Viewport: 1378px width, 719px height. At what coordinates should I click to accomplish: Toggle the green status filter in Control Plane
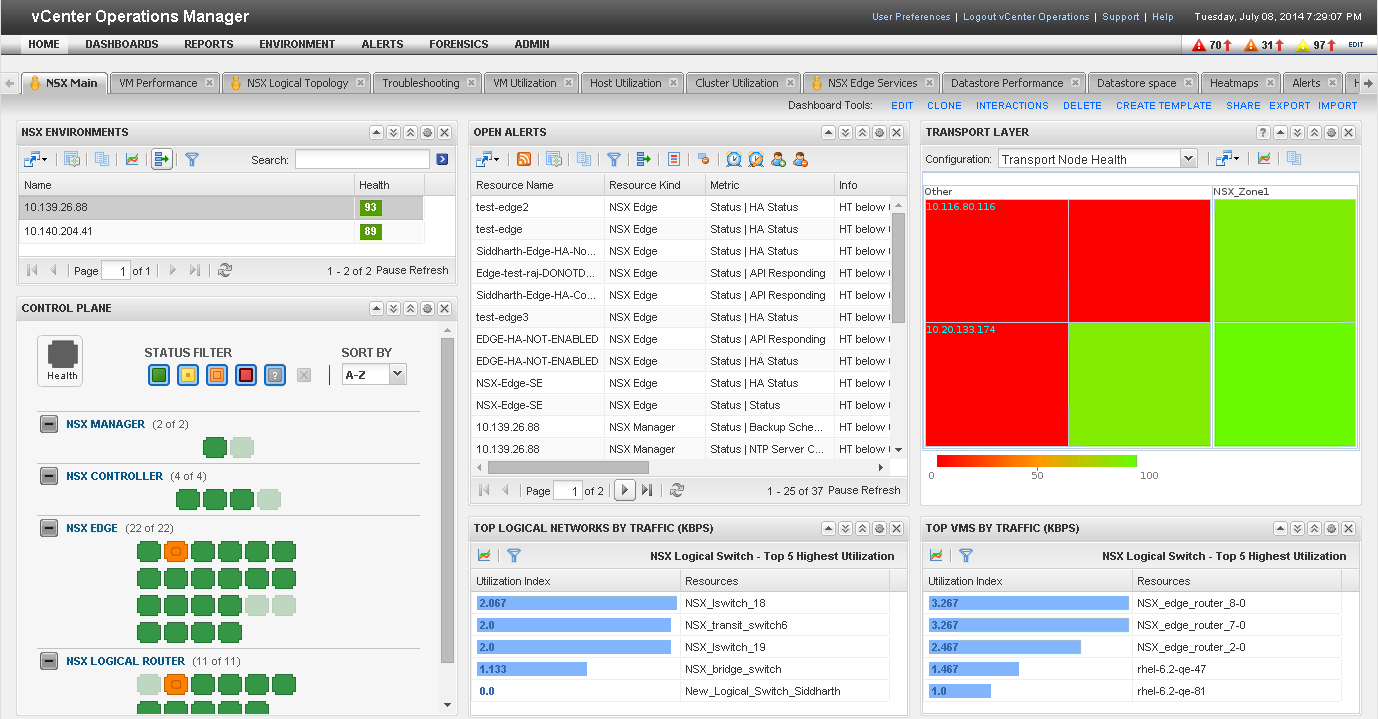[x=157, y=374]
